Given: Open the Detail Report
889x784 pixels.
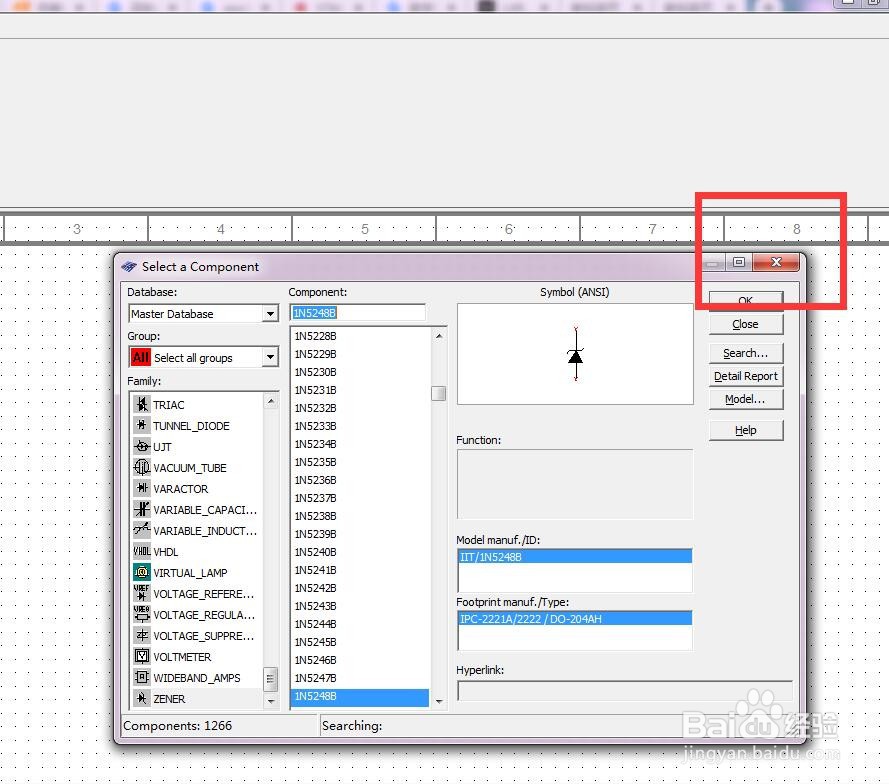Looking at the screenshot, I should click(x=746, y=376).
